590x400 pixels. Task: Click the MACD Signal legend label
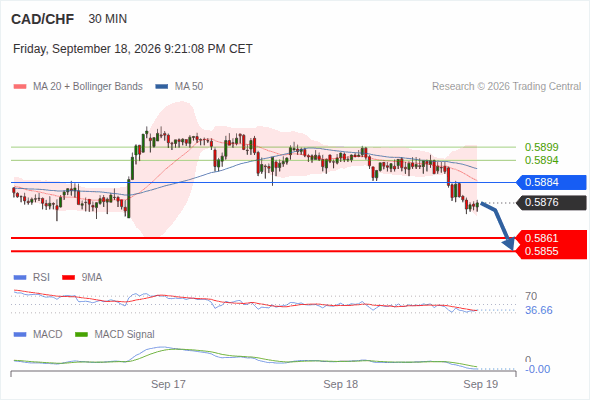pos(125,335)
